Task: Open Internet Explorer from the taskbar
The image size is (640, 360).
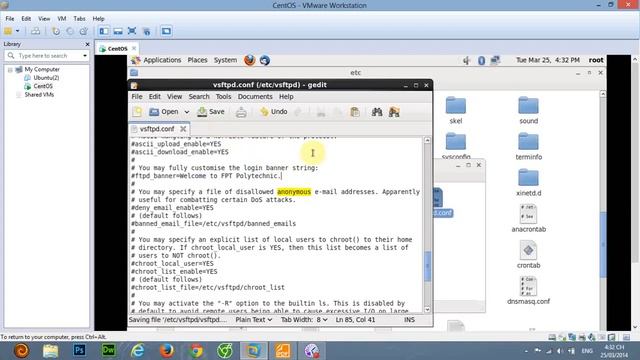Action: 138,350
